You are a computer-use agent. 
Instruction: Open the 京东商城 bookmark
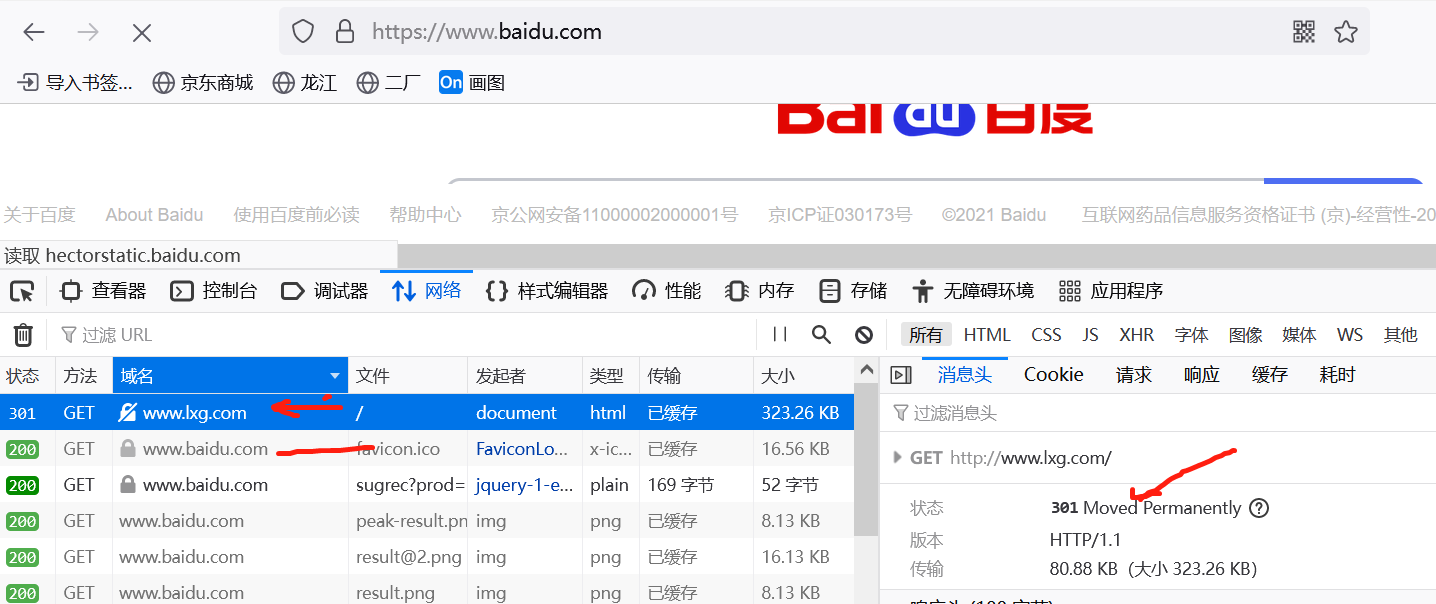tap(203, 83)
